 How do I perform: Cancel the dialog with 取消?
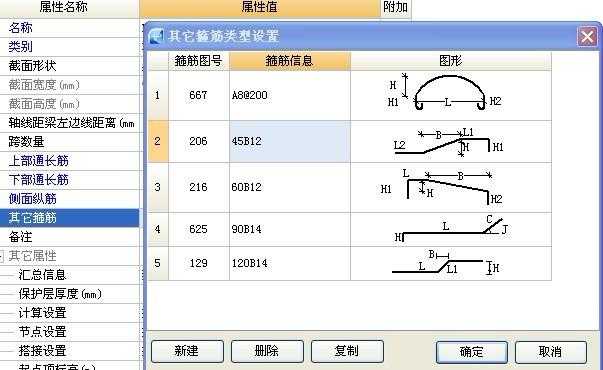pos(550,352)
